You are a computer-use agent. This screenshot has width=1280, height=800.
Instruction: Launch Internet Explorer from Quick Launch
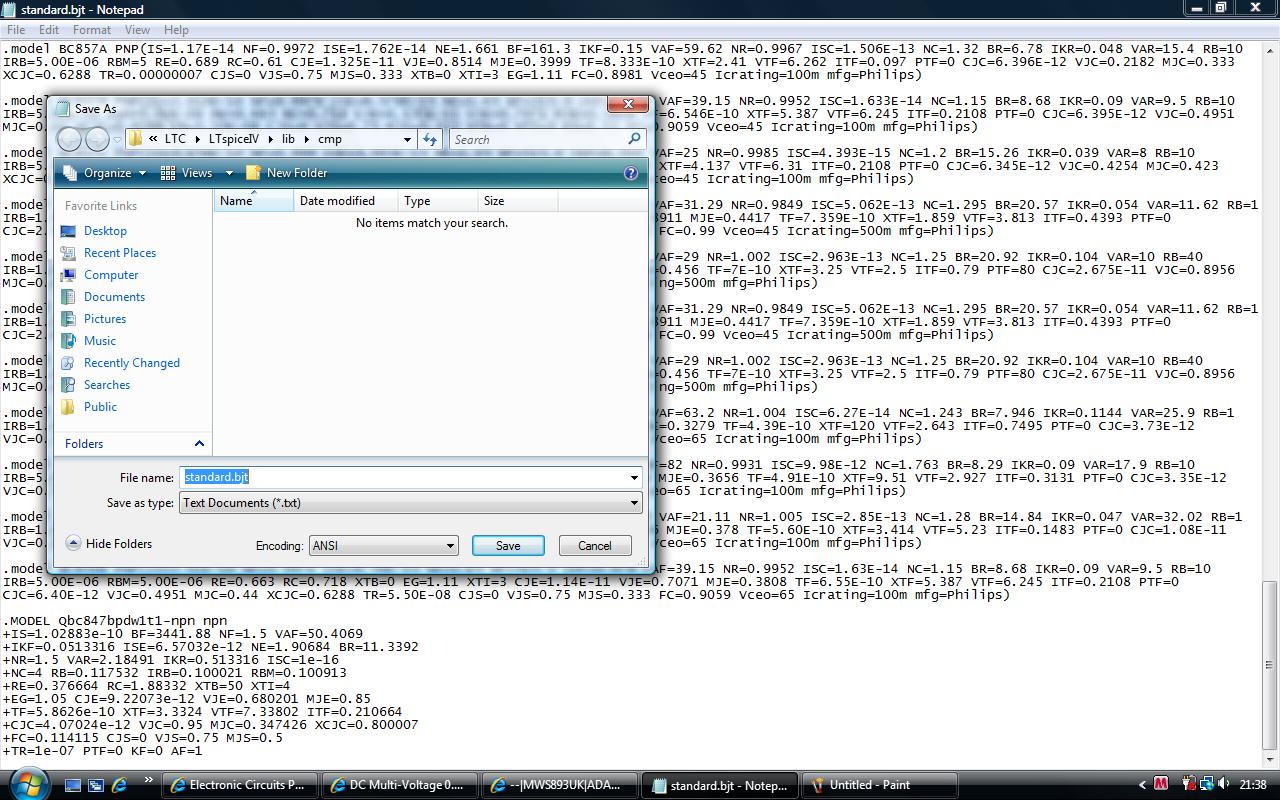point(119,785)
